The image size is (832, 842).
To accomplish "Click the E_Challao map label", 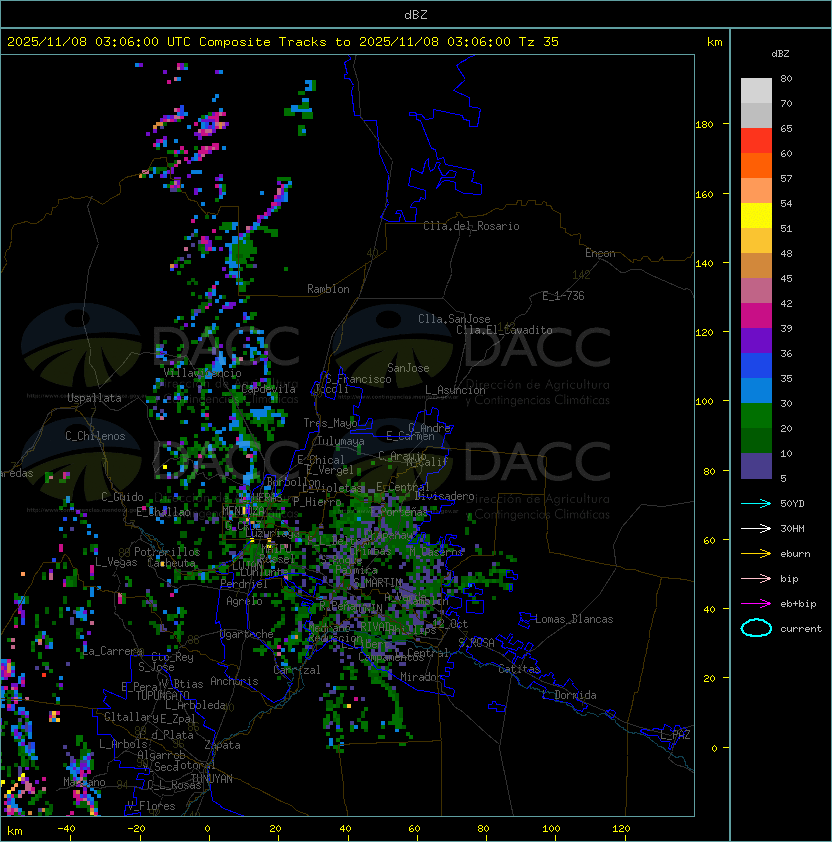I will [x=163, y=512].
